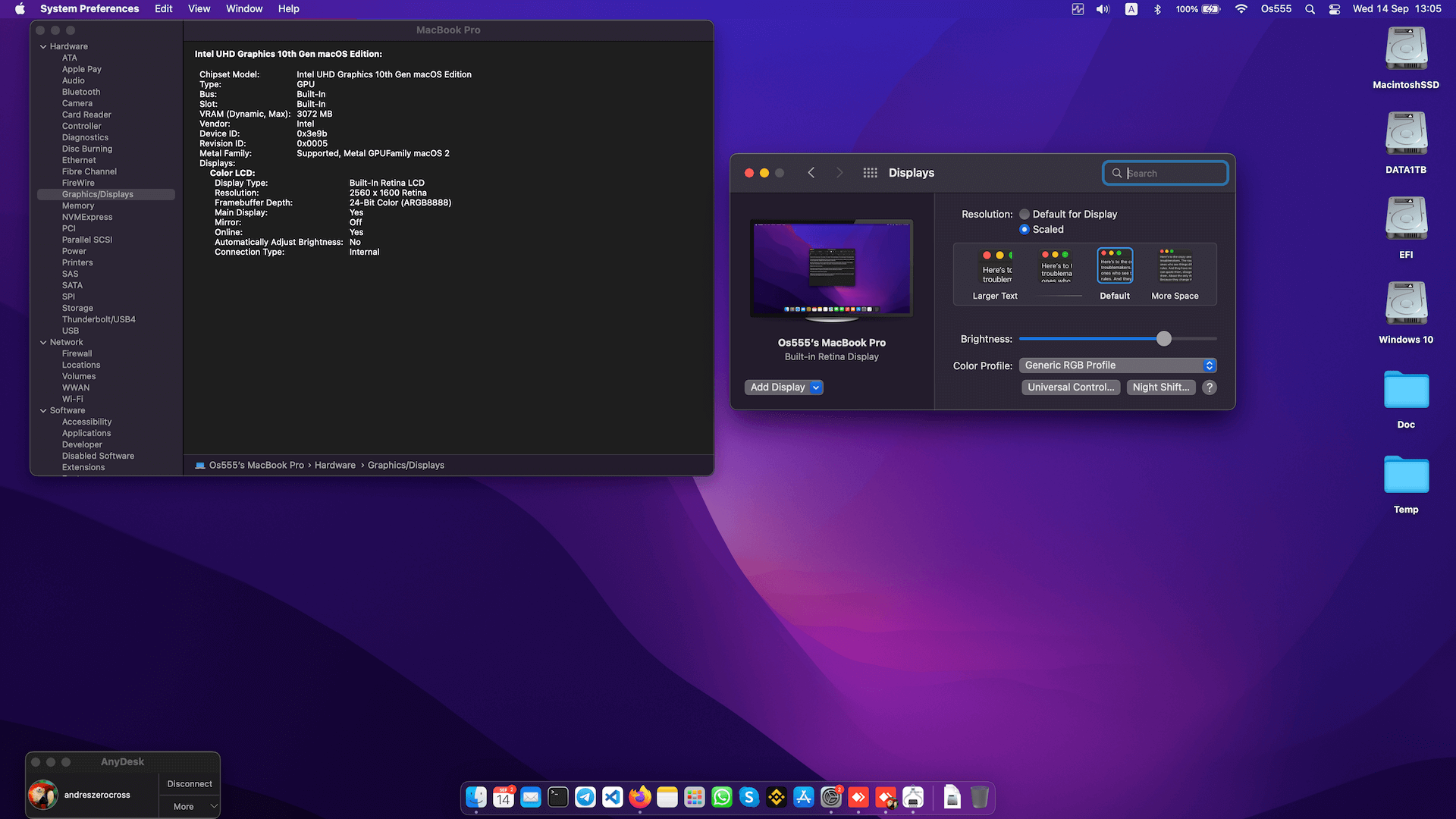Collapse Software section in sidebar

click(x=43, y=411)
